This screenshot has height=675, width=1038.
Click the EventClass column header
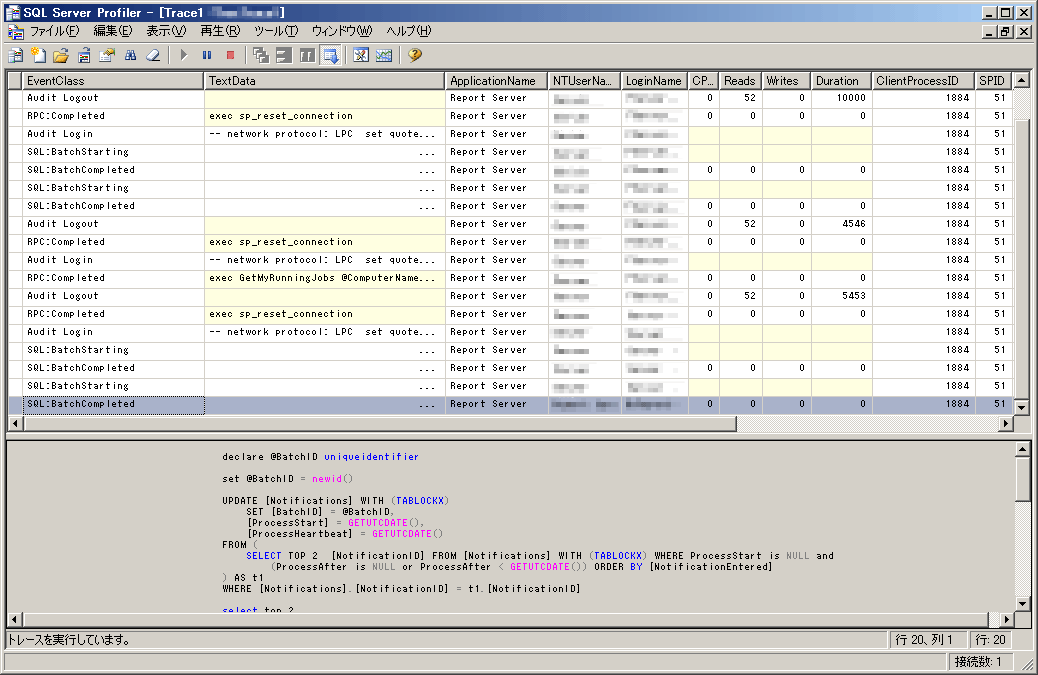113,81
